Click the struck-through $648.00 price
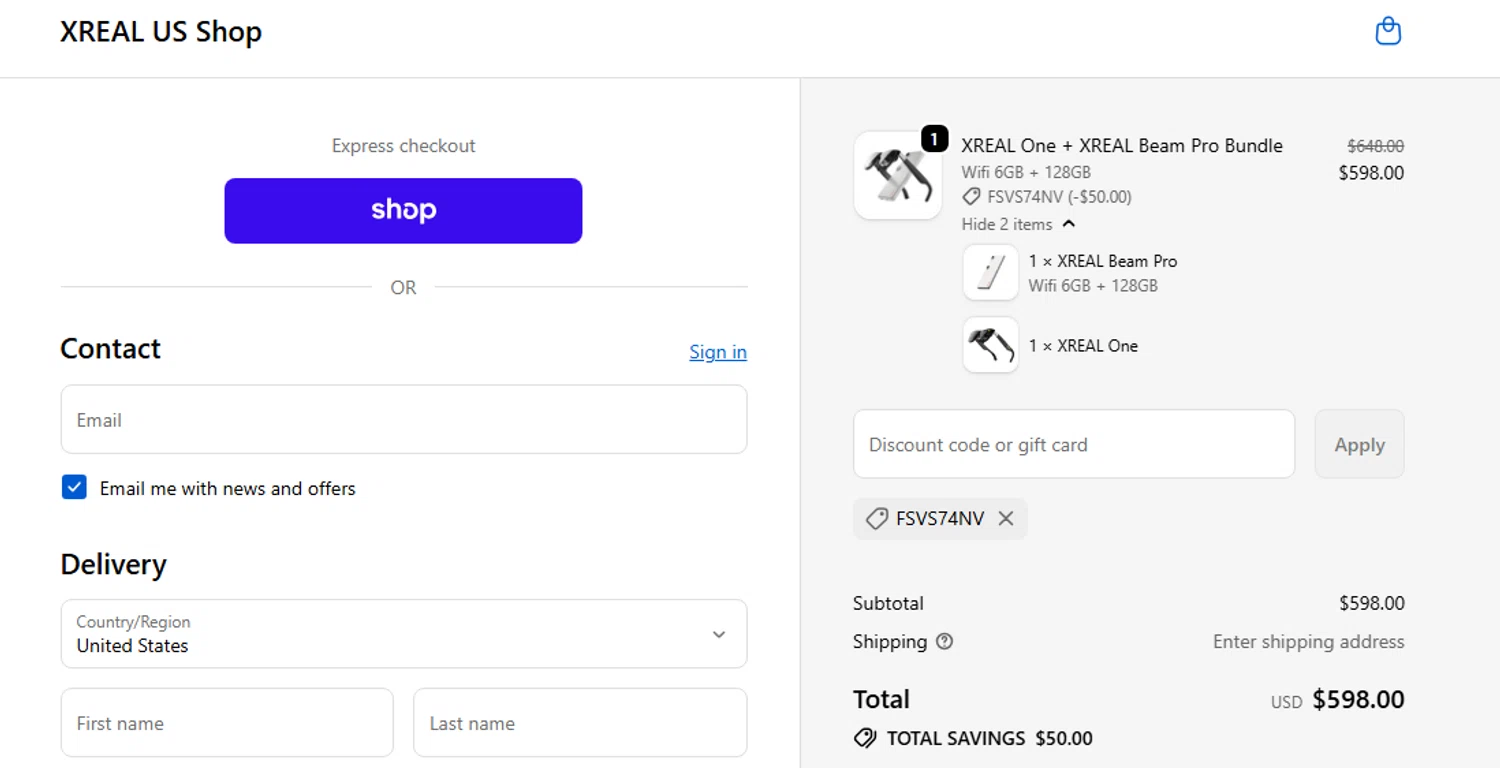1500x768 pixels. pos(1375,146)
